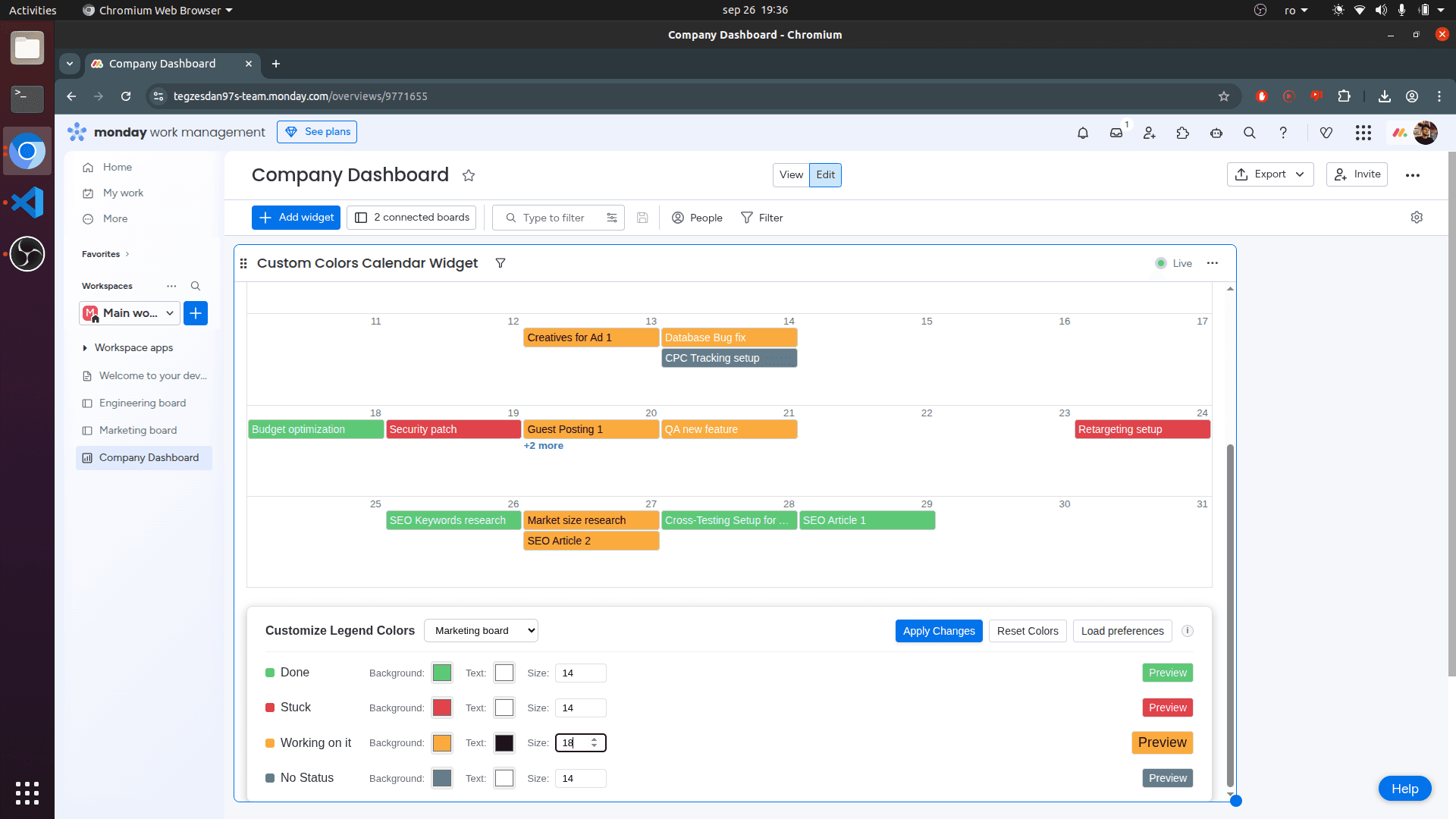Show hidden events via +2 more link

click(543, 446)
